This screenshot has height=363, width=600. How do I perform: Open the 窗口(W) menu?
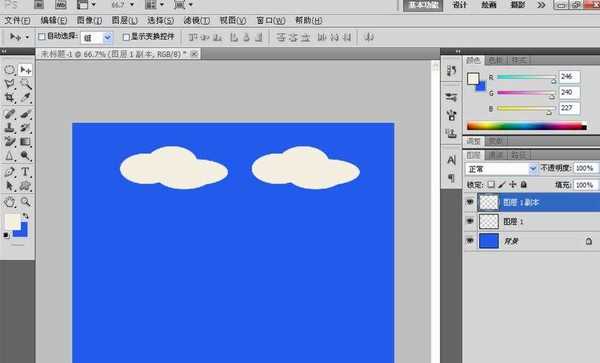pos(271,20)
